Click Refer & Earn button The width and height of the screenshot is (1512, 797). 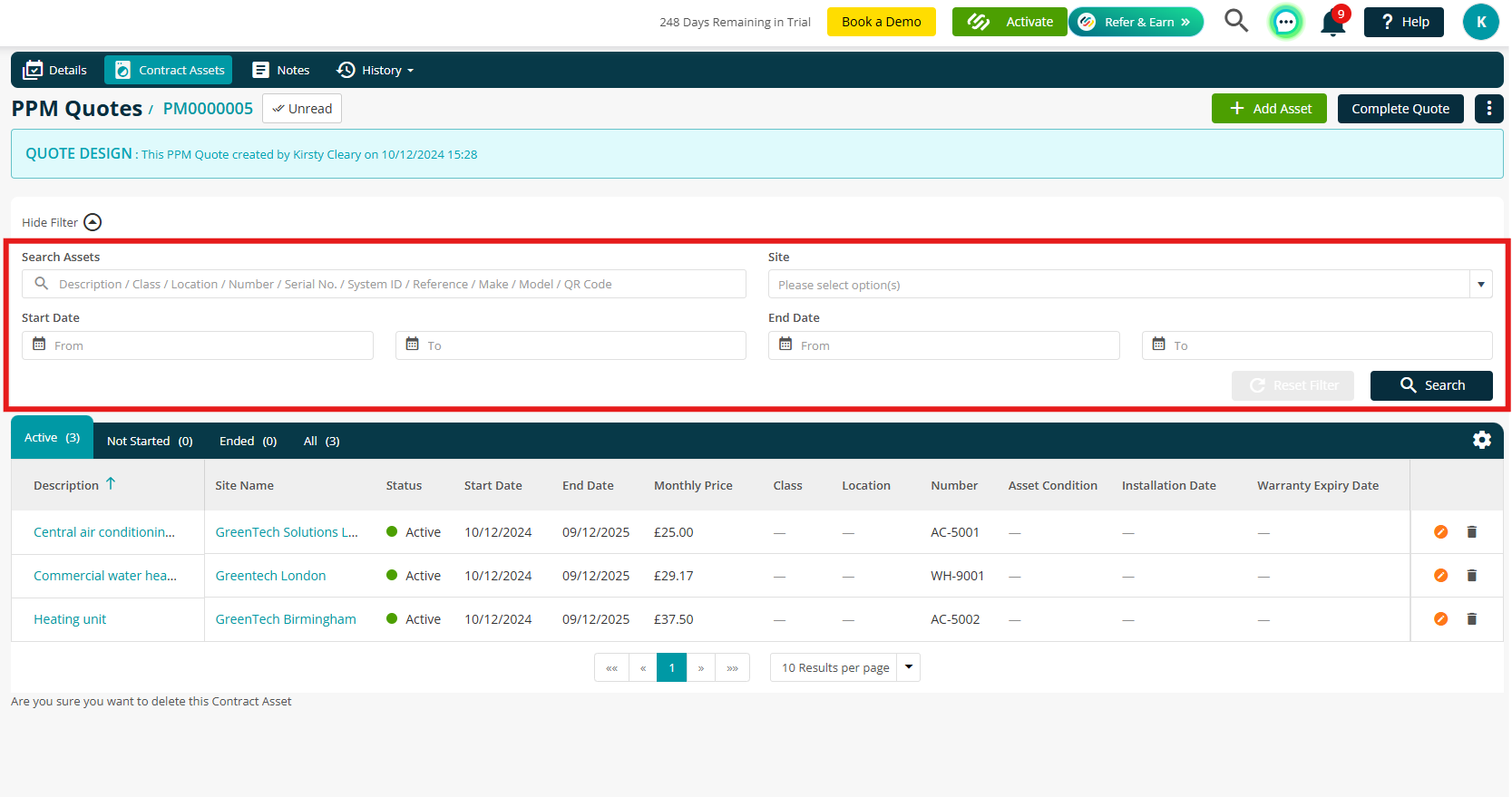tap(1136, 22)
